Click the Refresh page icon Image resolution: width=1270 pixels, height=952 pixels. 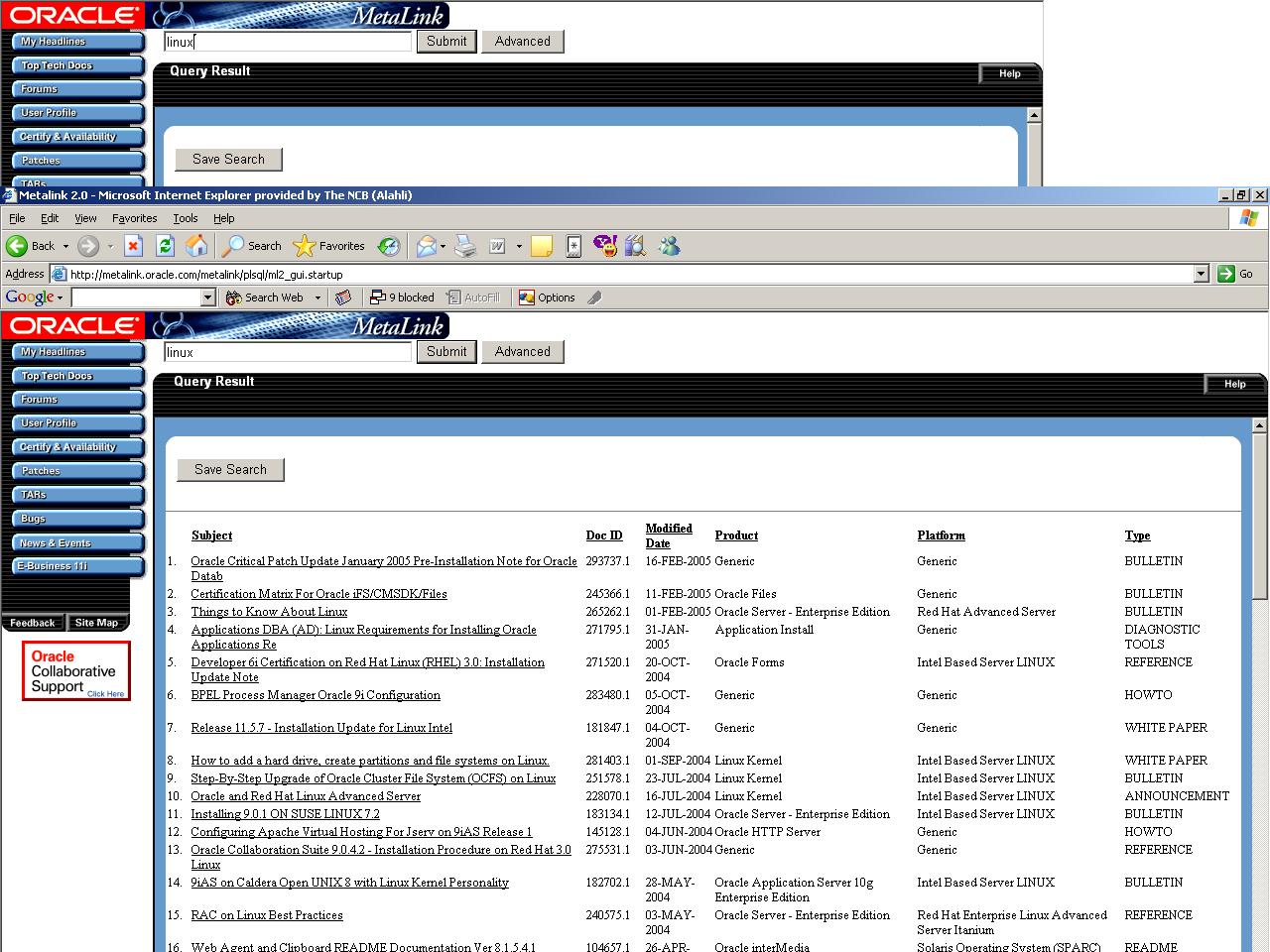pyautogui.click(x=166, y=246)
